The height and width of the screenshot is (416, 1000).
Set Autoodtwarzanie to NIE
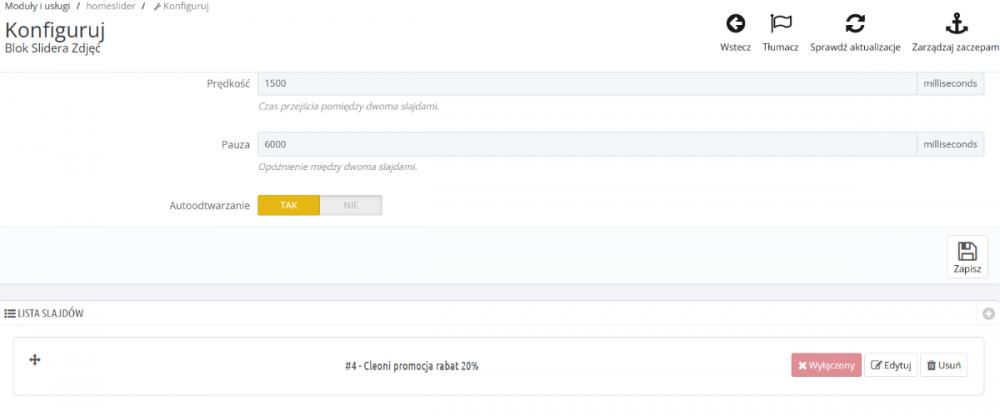point(351,205)
